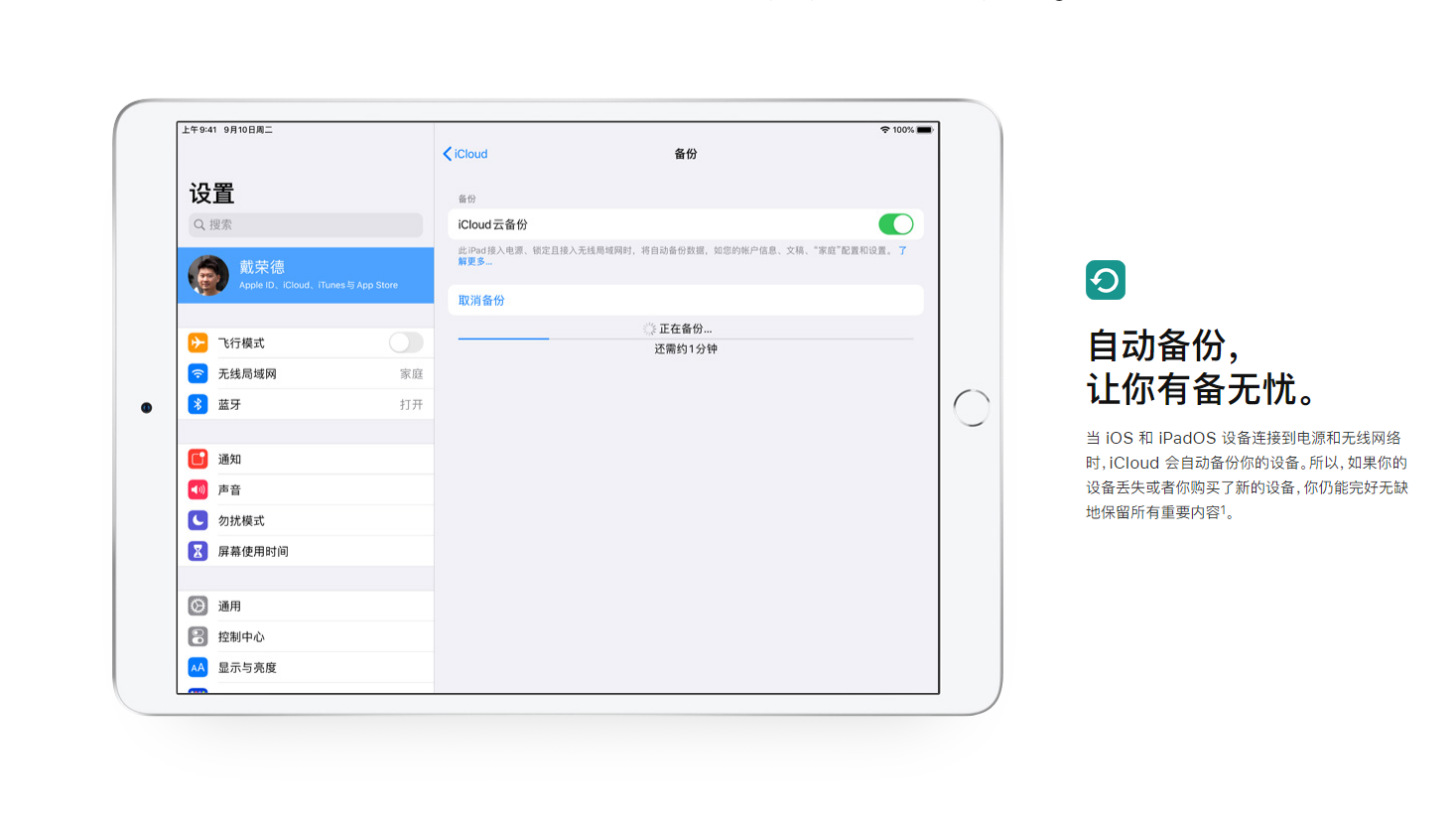The image size is (1456, 821).
Task: Click the 还需约1分钟 remaining time text
Action: (686, 349)
